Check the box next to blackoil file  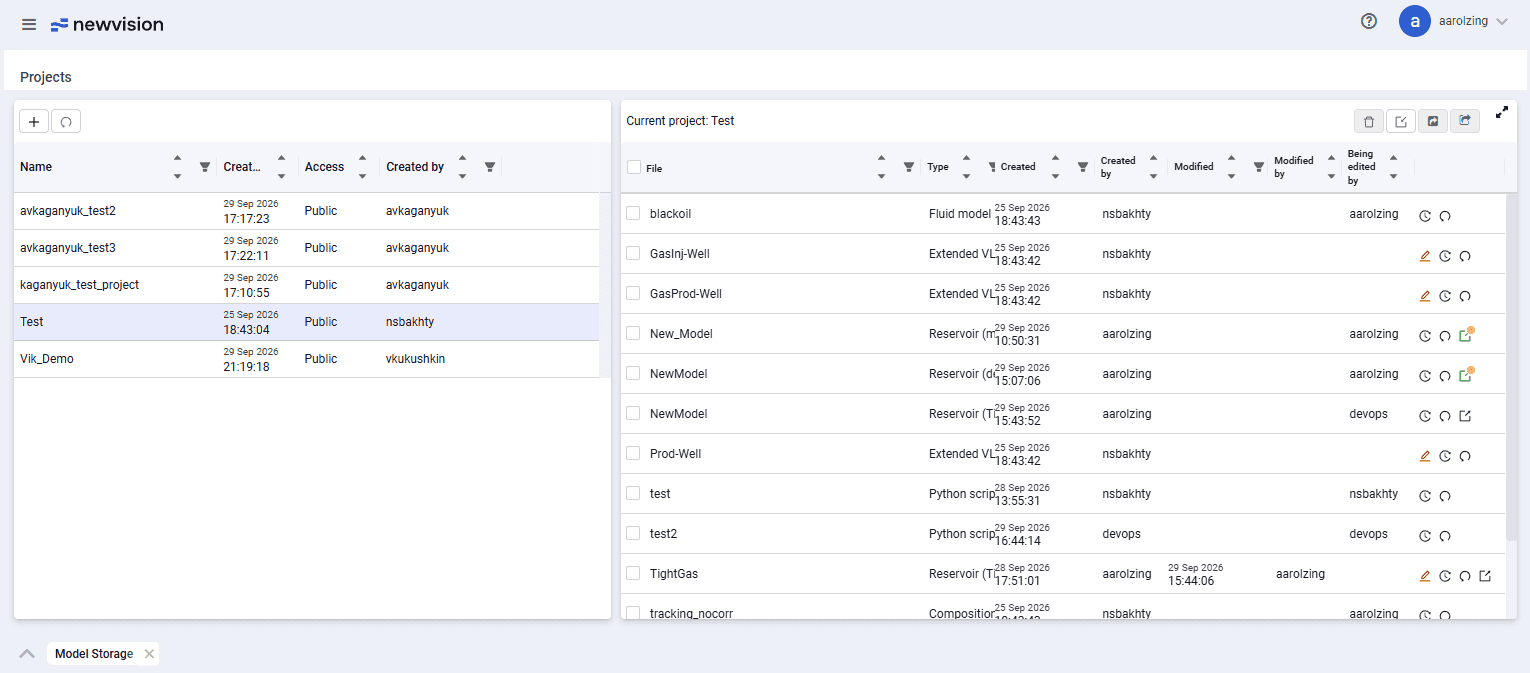[x=633, y=213]
